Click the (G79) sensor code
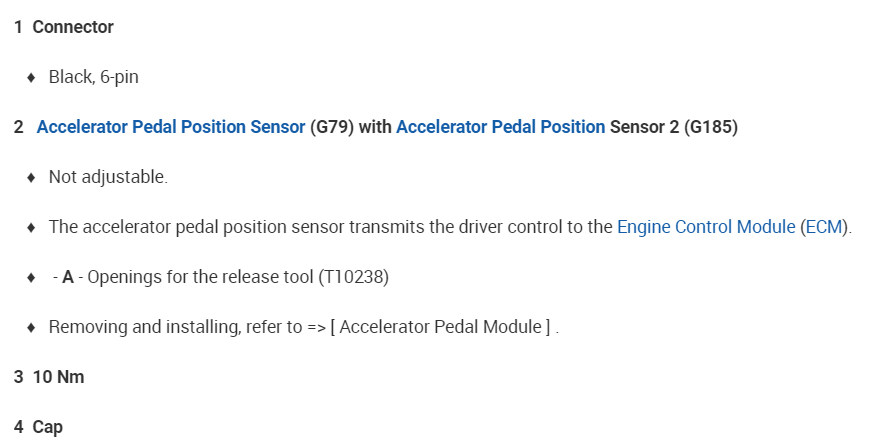 click(332, 127)
